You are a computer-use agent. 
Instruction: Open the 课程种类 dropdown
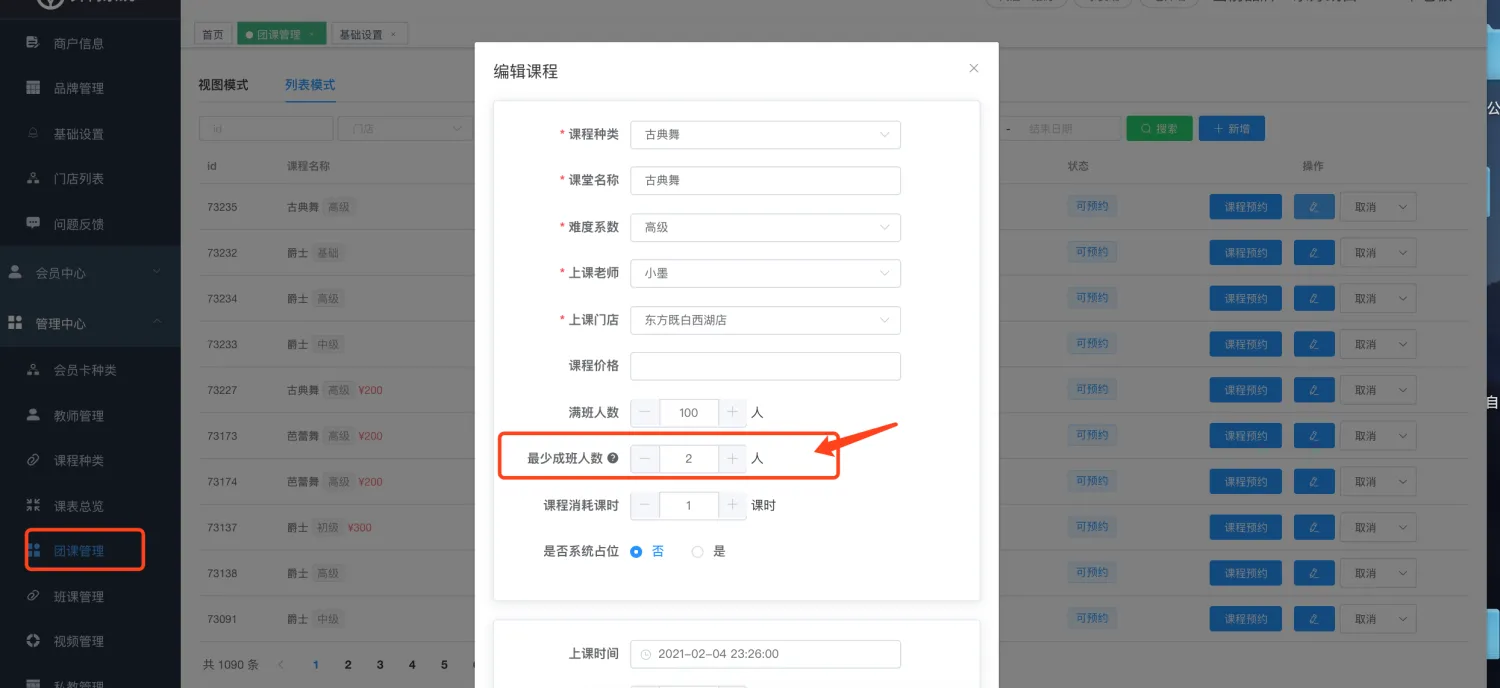[x=765, y=135]
